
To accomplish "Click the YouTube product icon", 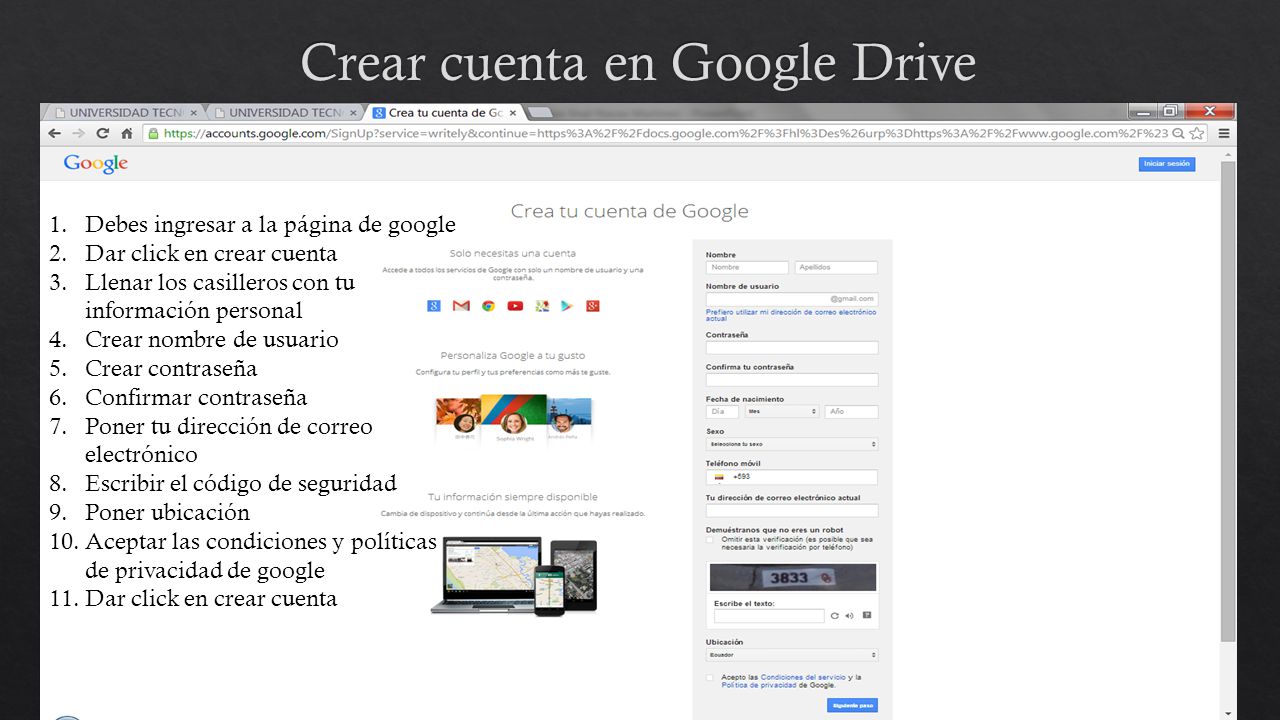I will pyautogui.click(x=515, y=306).
